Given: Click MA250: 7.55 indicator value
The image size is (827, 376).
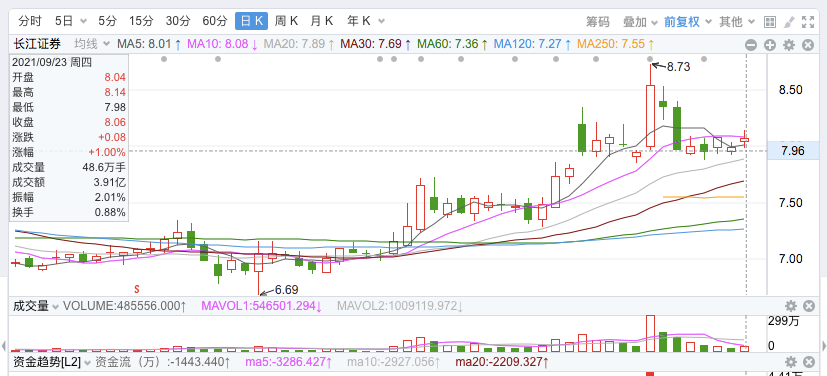Looking at the screenshot, I should (616, 44).
